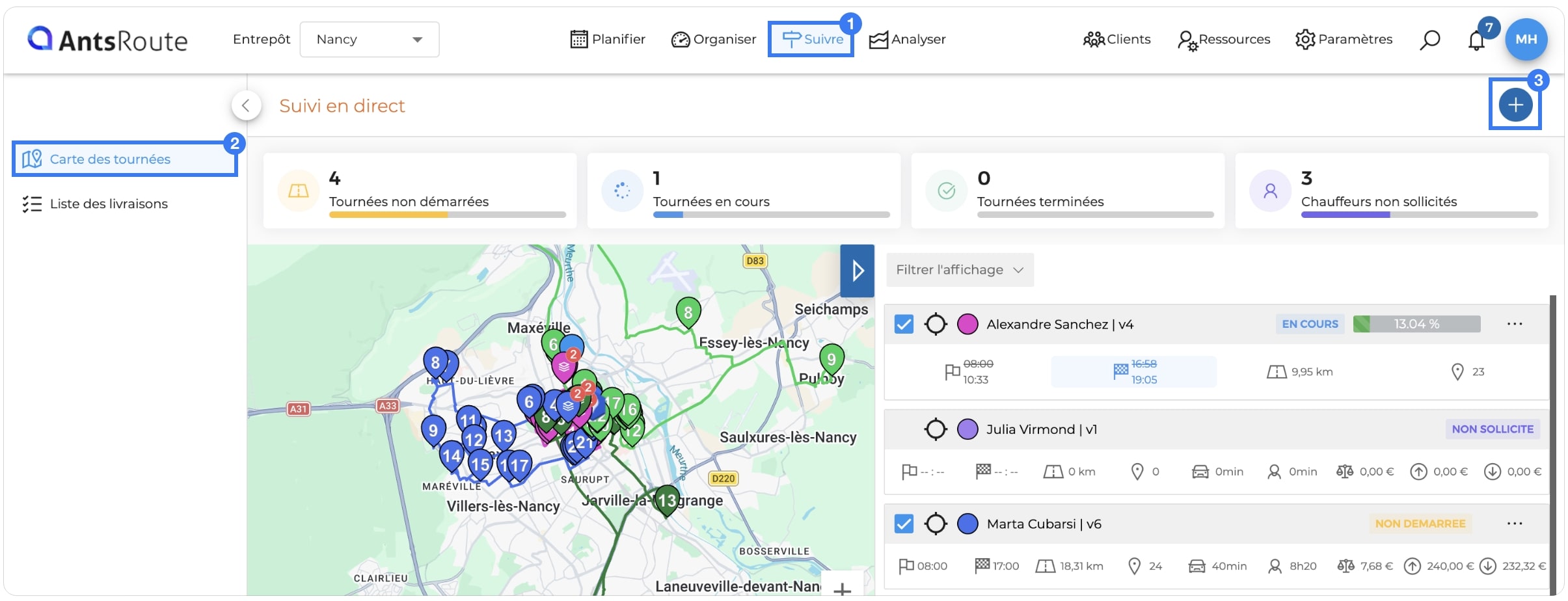Open the Analyser section
The width and height of the screenshot is (1568, 601).
click(x=907, y=39)
